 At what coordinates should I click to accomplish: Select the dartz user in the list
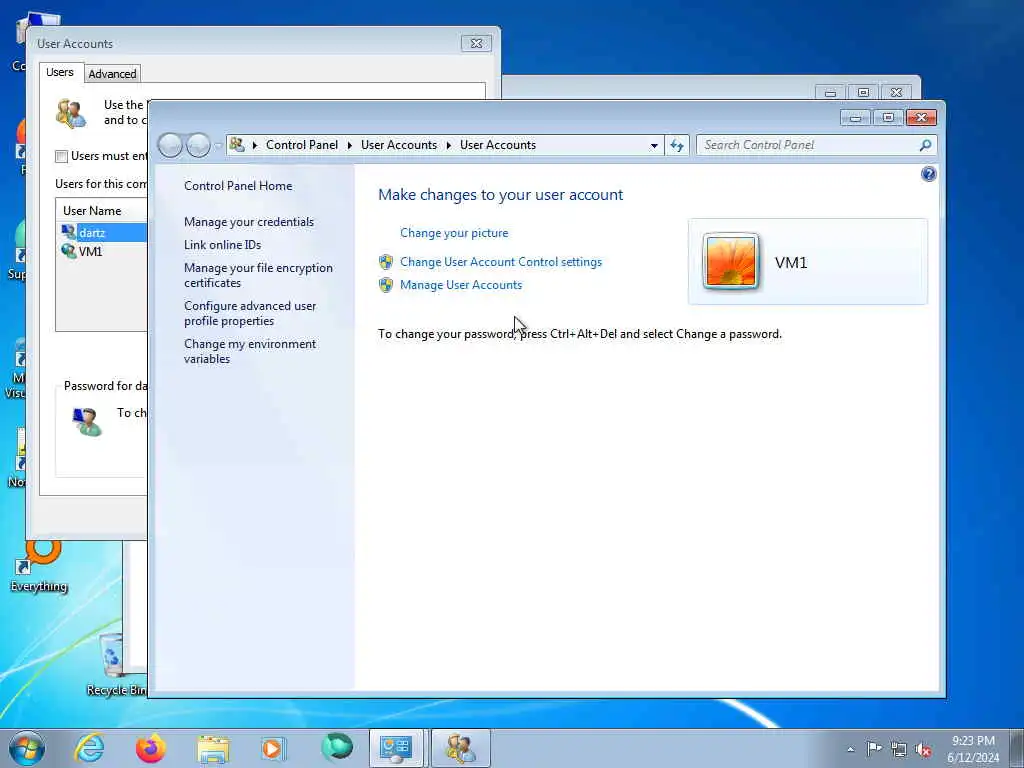click(x=91, y=232)
